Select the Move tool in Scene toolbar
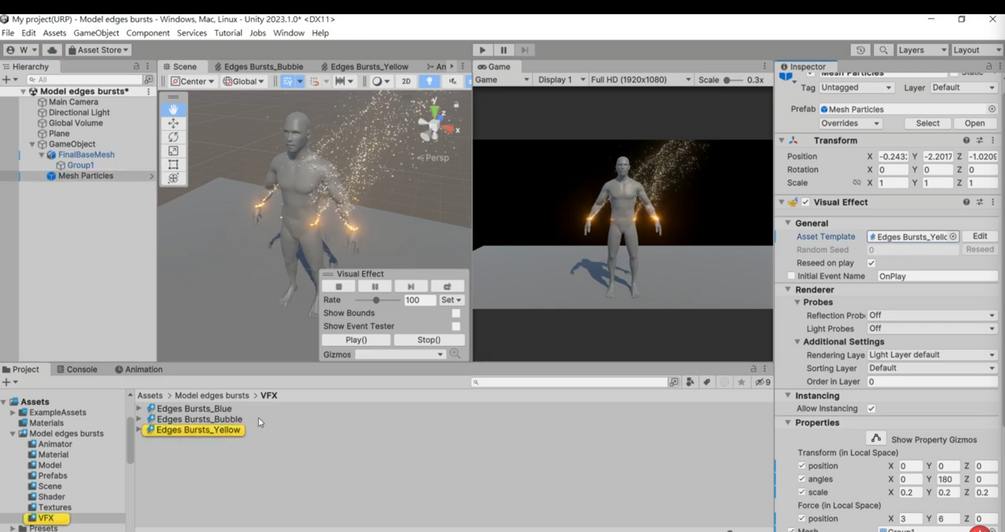The width and height of the screenshot is (1005, 532). (x=173, y=123)
